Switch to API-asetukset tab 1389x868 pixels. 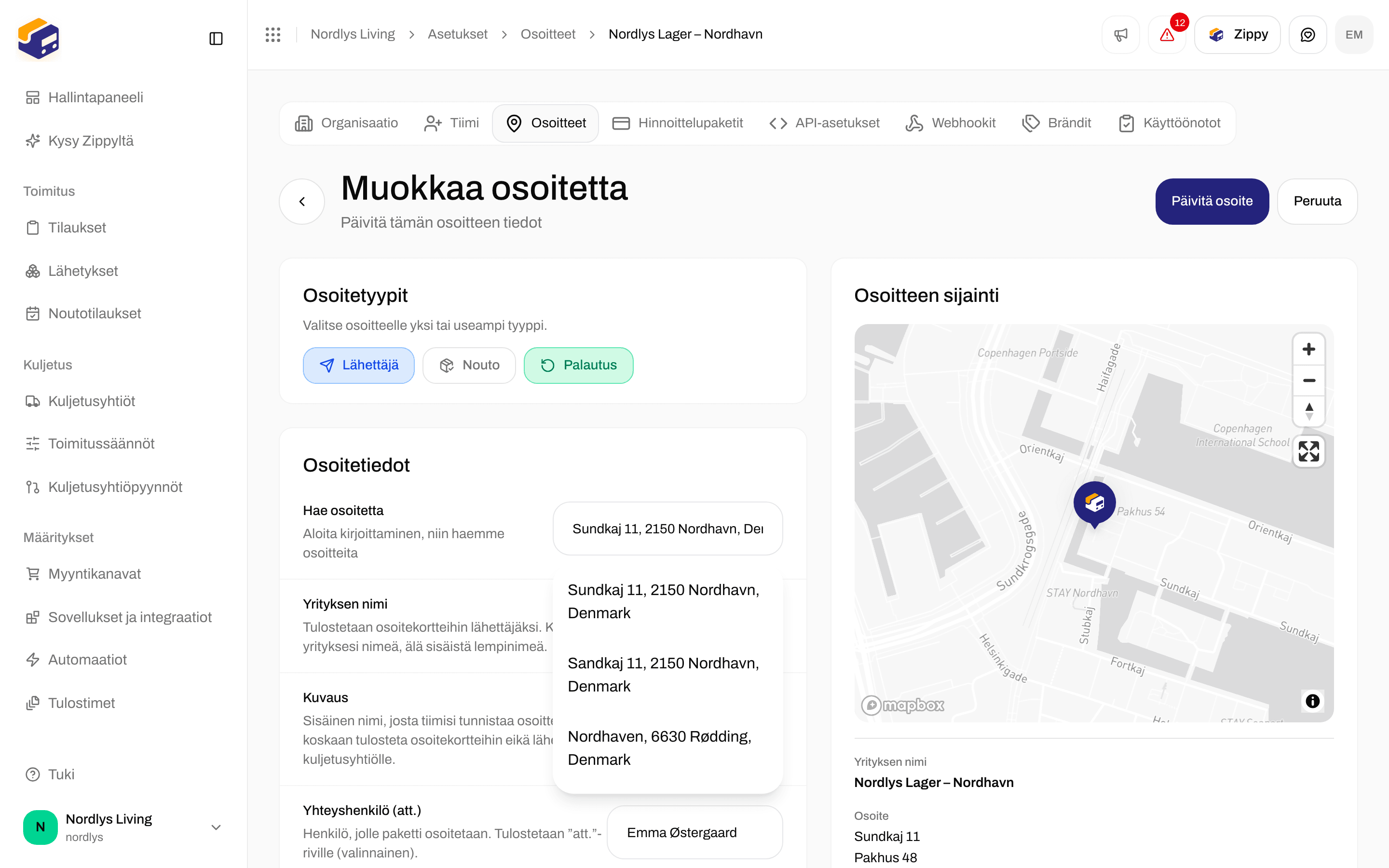(x=824, y=123)
